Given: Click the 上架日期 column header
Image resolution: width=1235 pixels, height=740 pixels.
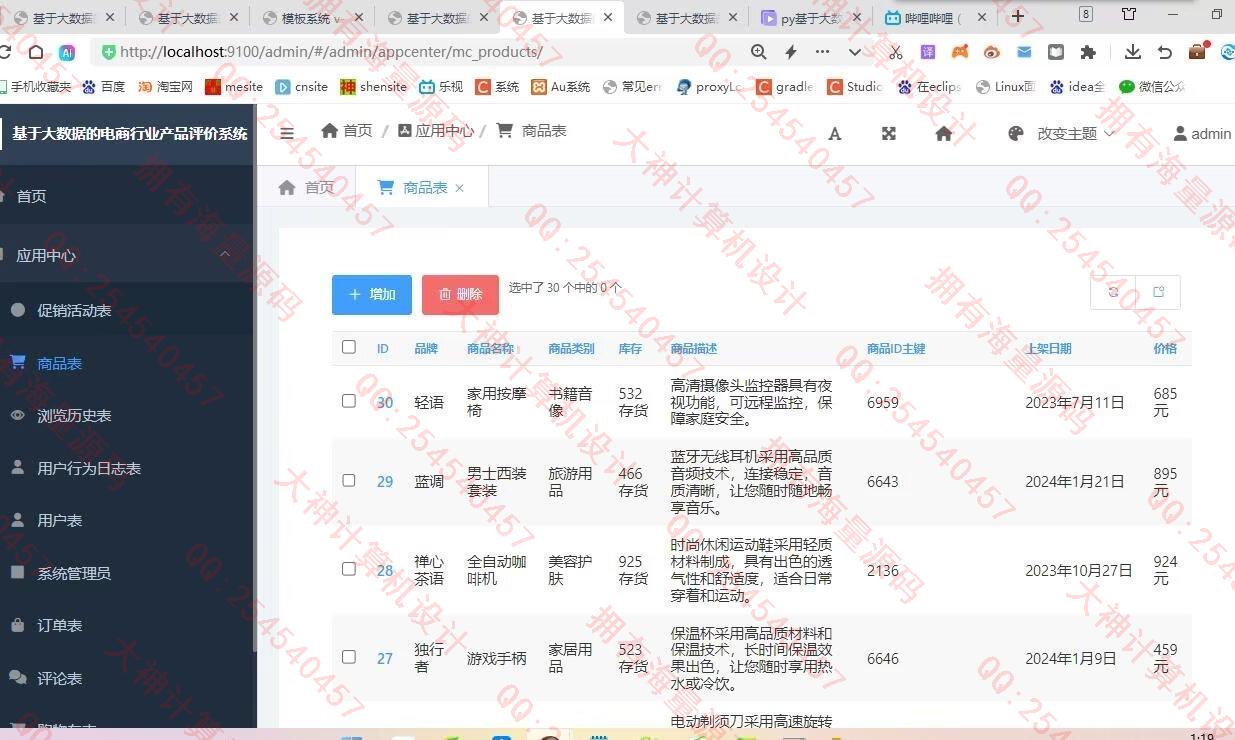Looking at the screenshot, I should click(1048, 348).
